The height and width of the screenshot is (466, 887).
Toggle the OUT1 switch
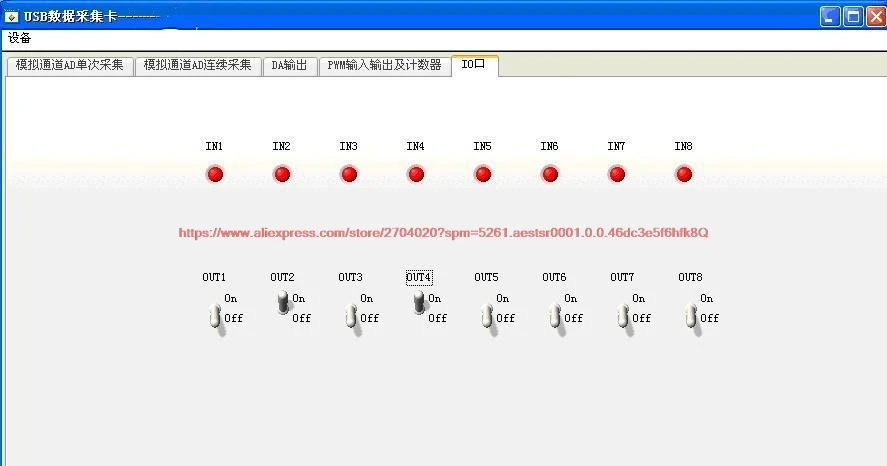click(215, 317)
